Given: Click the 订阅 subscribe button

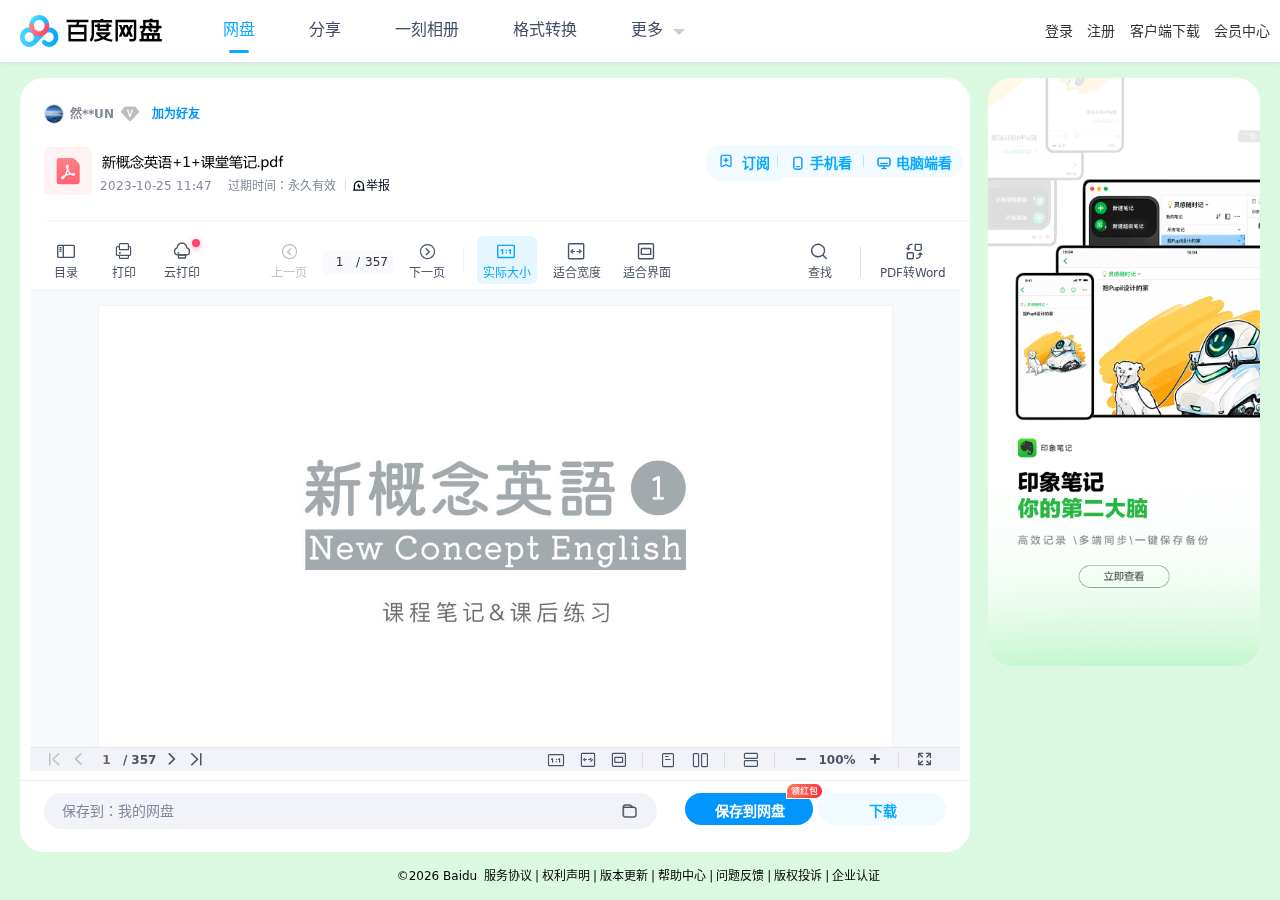Looking at the screenshot, I should [744, 163].
